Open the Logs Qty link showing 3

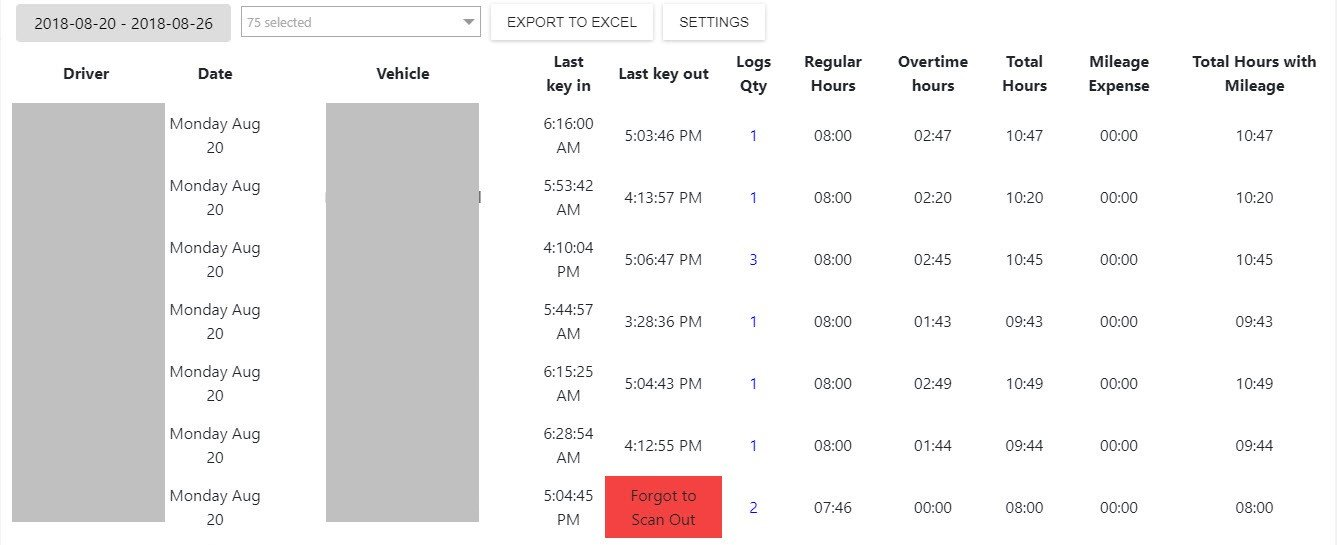753,260
